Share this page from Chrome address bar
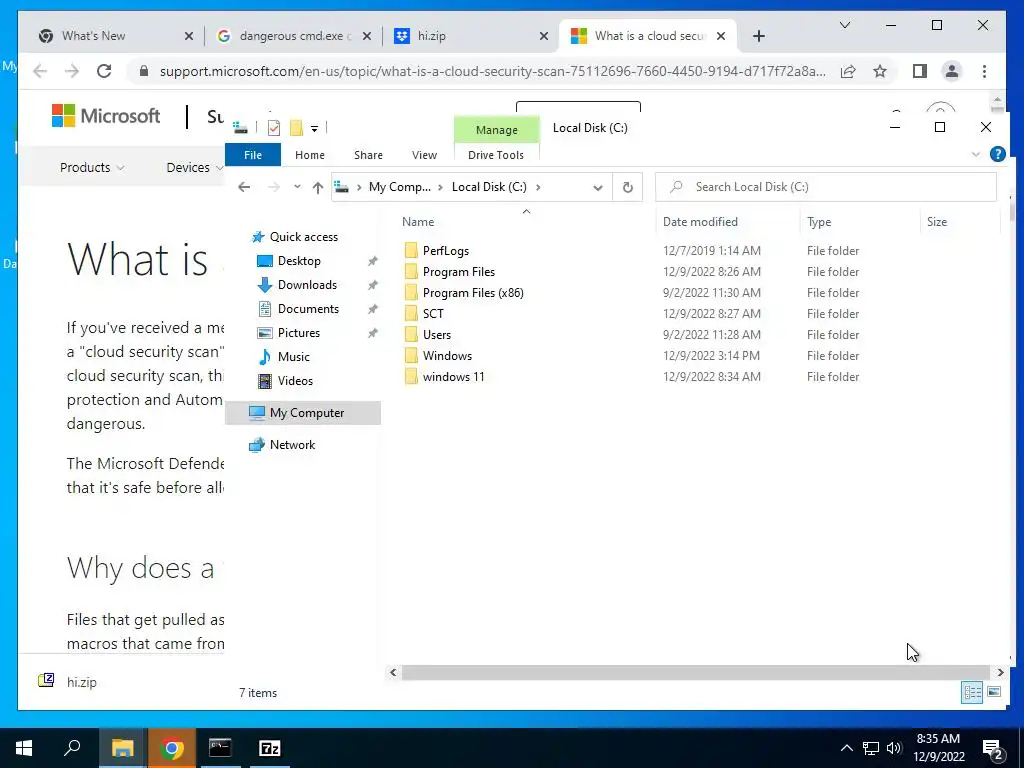Screen dimensions: 1024x768 848,71
